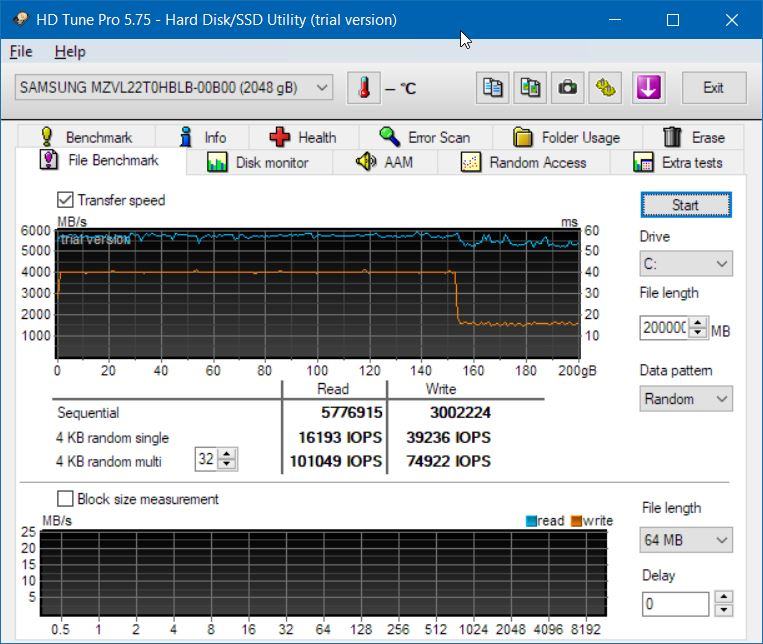Screen dimensions: 763x644
Task: Decrease file length with down arrow
Action: coord(698,333)
